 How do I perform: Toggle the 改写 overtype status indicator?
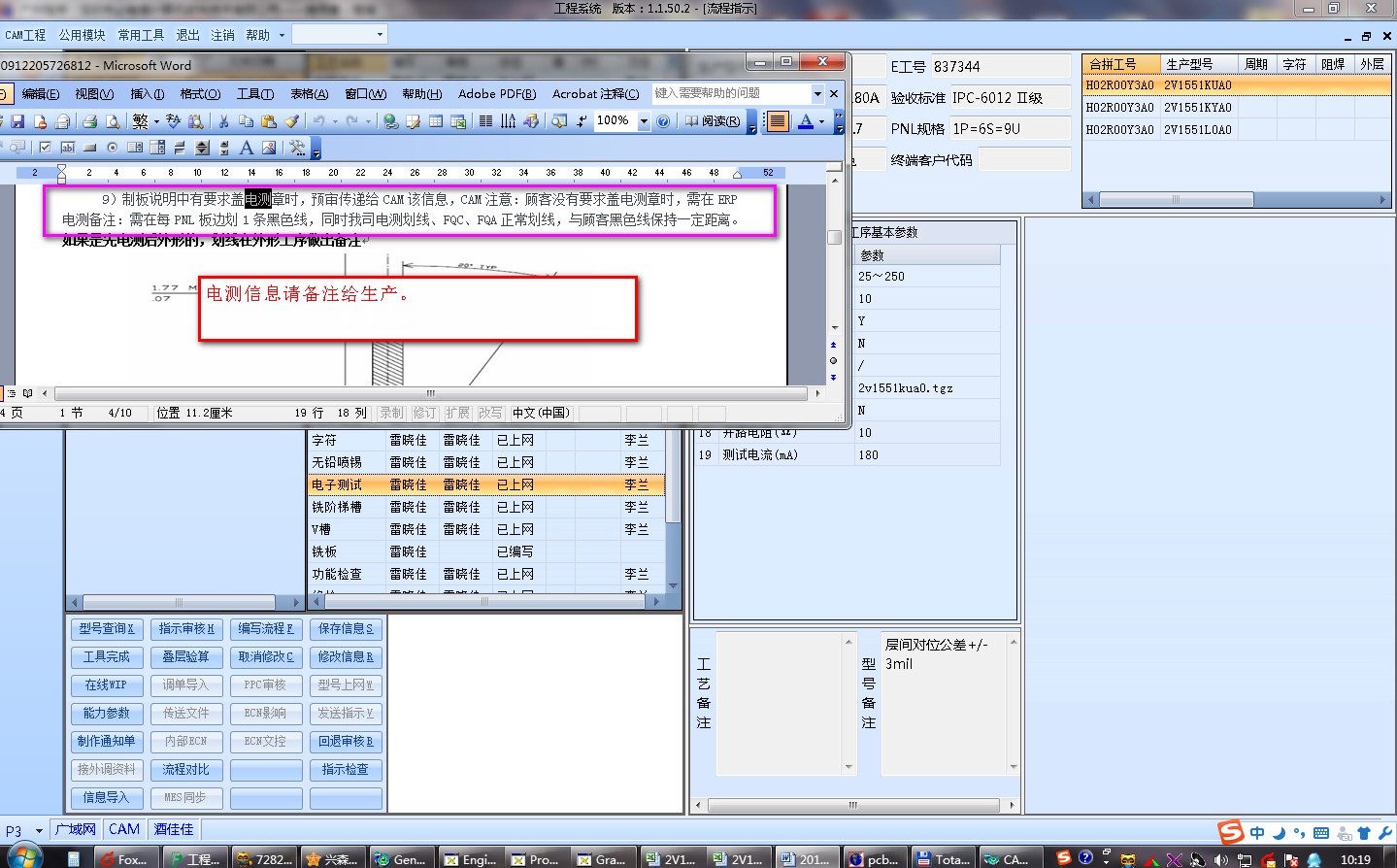point(490,413)
